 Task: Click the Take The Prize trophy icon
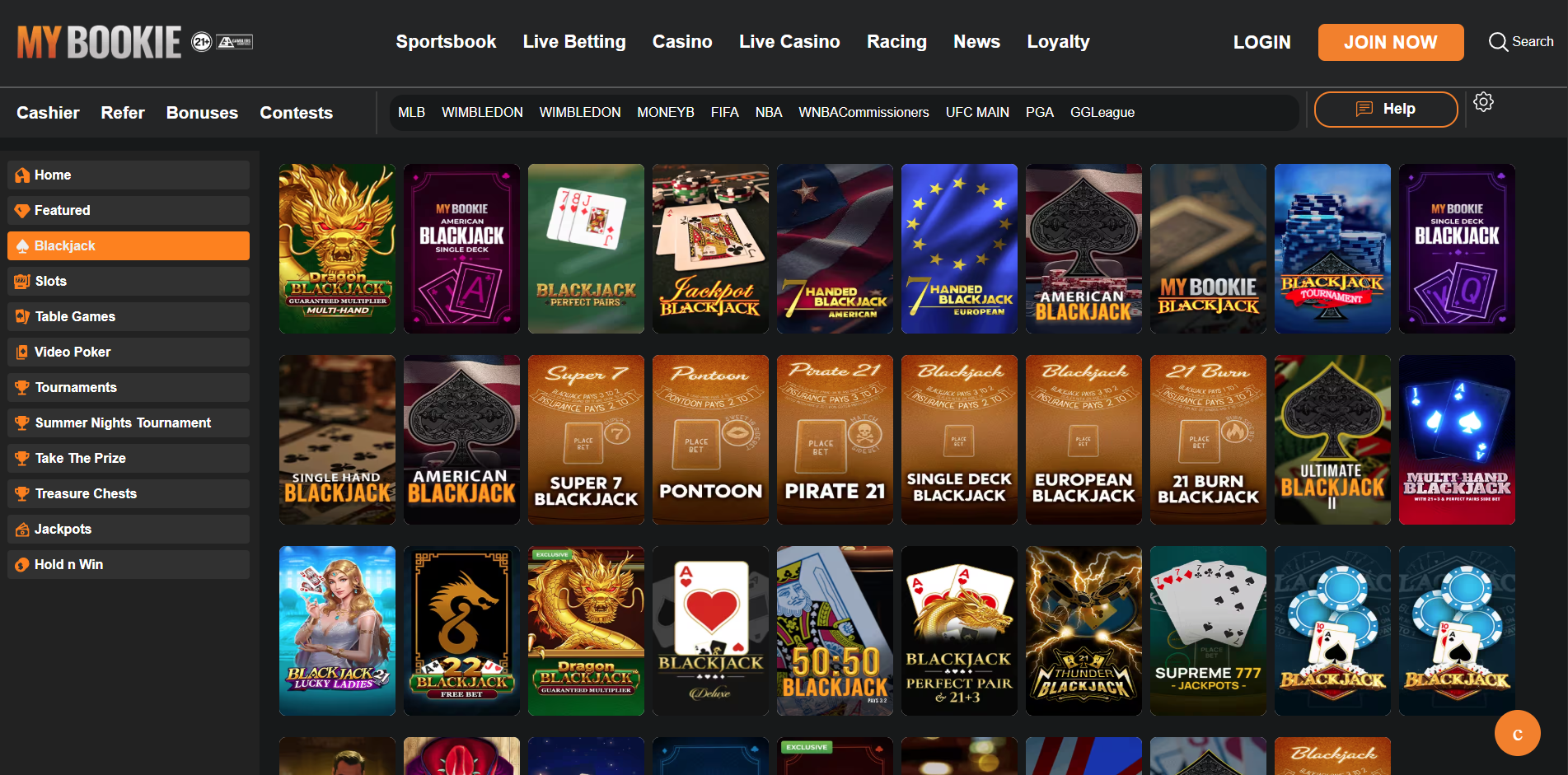(x=22, y=459)
